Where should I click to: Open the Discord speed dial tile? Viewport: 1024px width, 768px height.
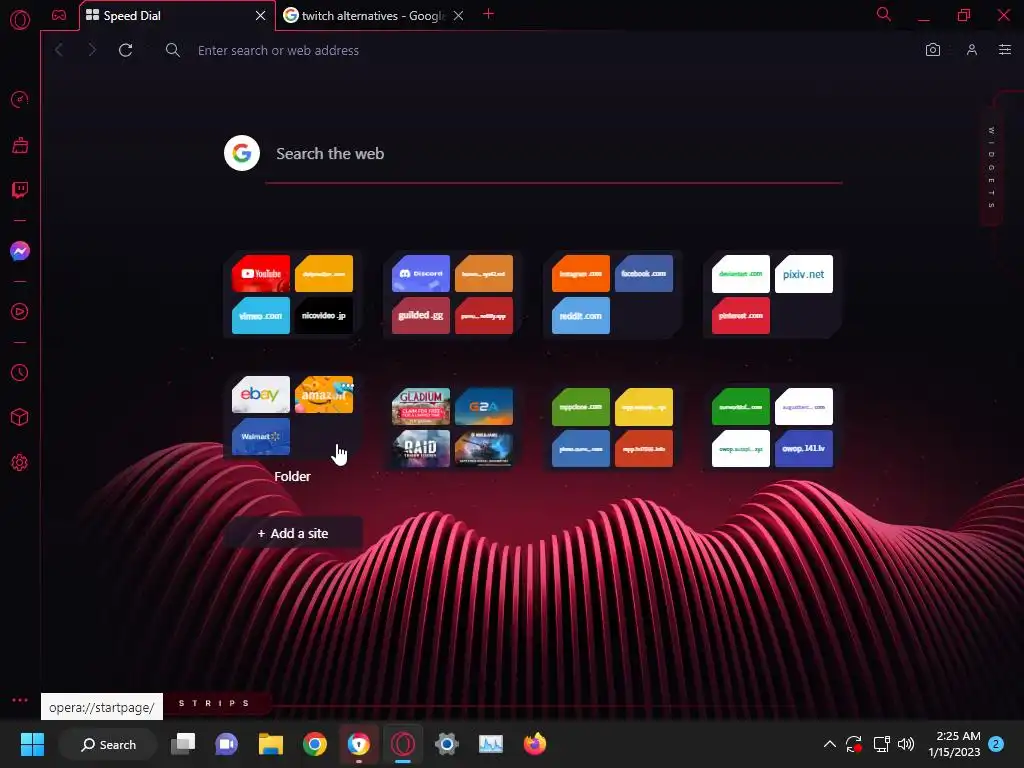pos(421,274)
